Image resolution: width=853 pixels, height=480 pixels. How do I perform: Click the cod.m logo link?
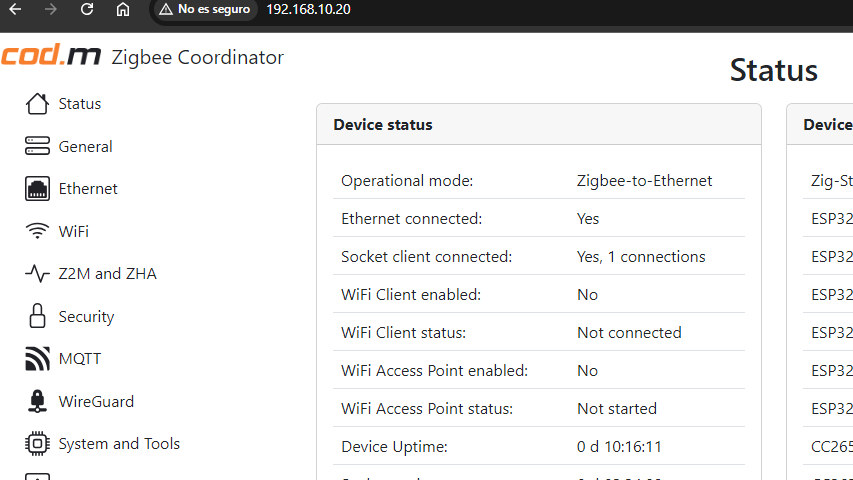click(51, 56)
